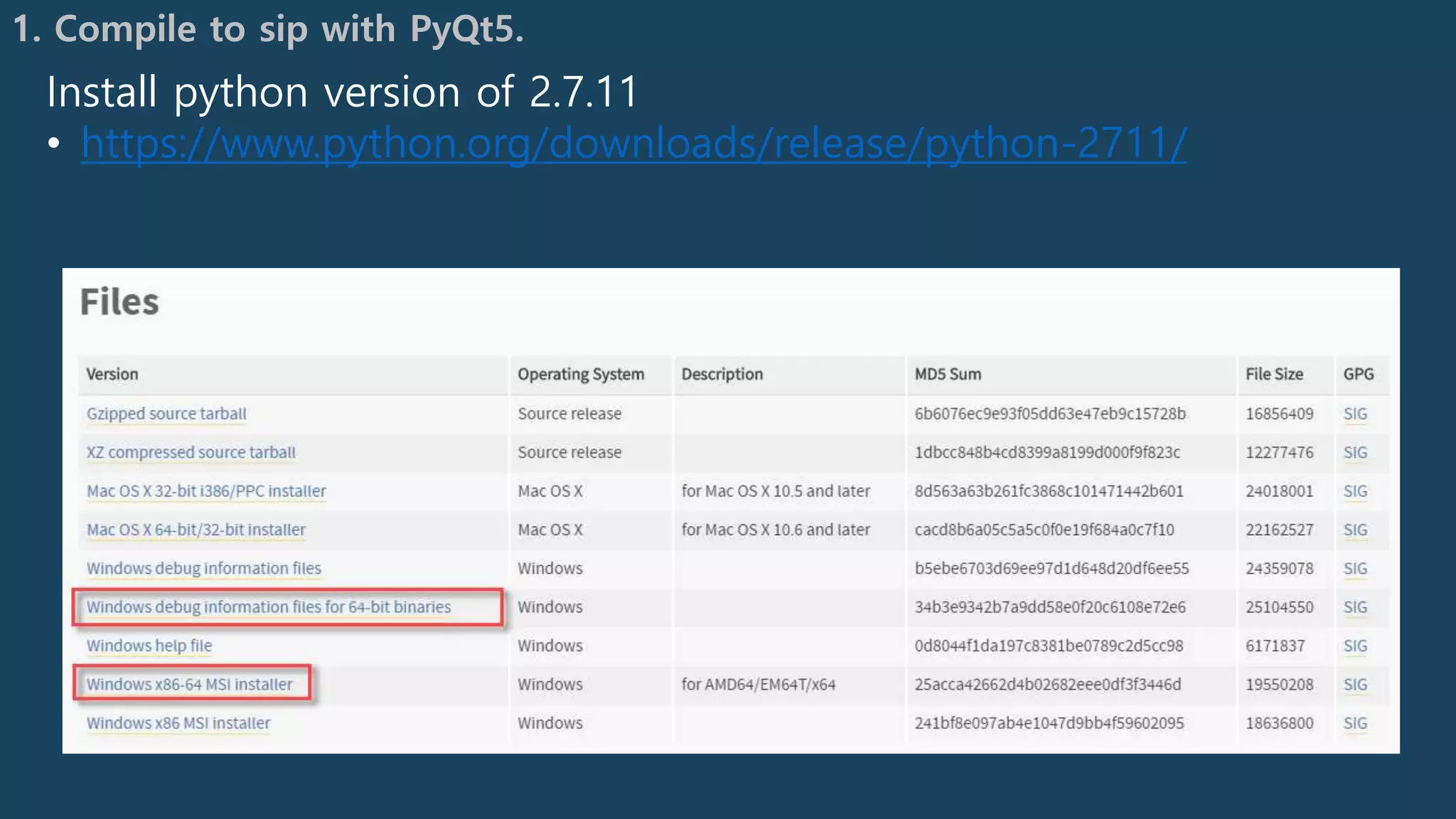Download Mac OS X 64-bit/32-bit installer

[x=196, y=530]
